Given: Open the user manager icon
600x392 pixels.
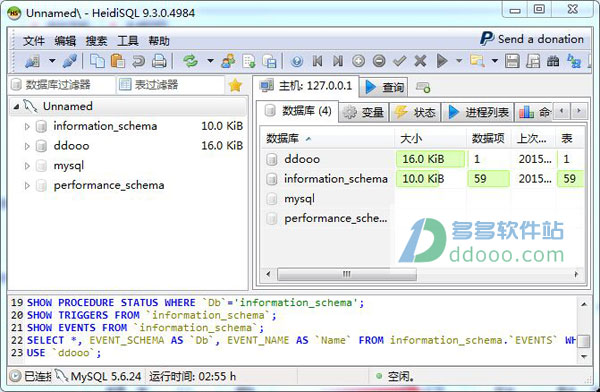Looking at the screenshot, I should [228, 61].
